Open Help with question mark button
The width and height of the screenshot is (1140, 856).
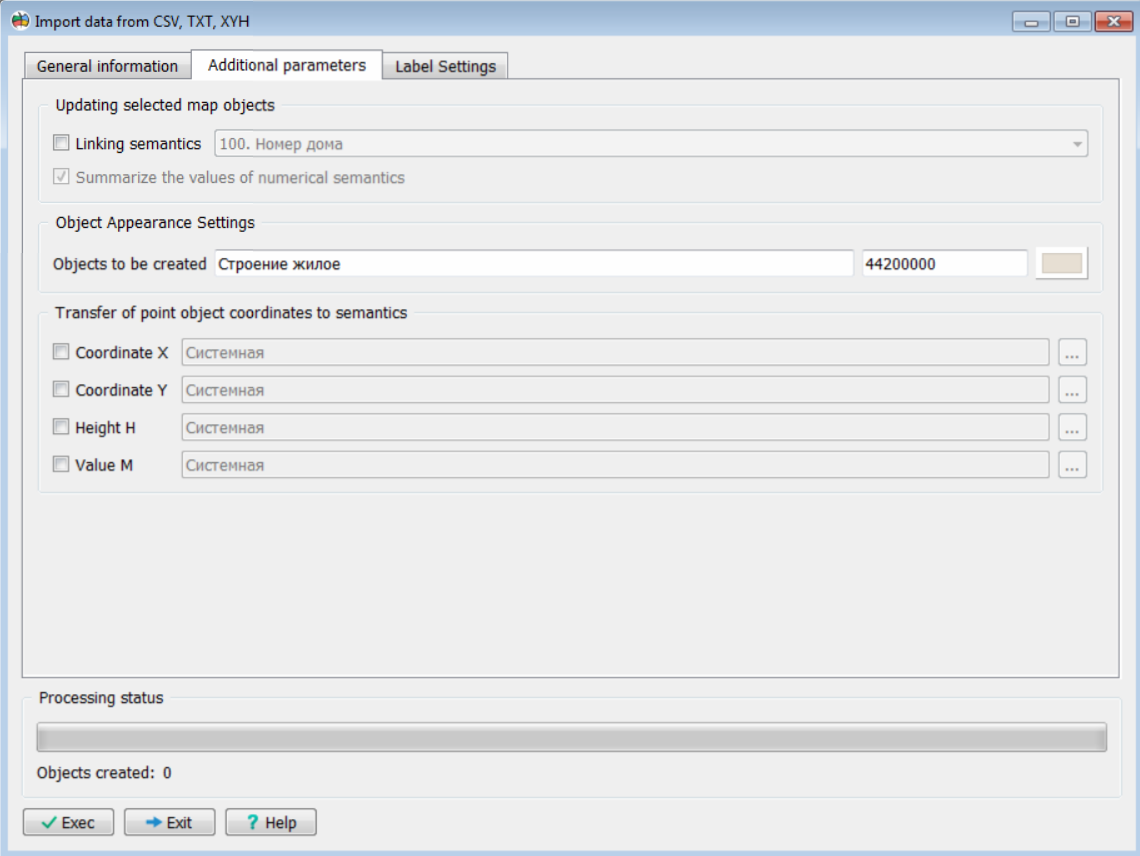271,823
